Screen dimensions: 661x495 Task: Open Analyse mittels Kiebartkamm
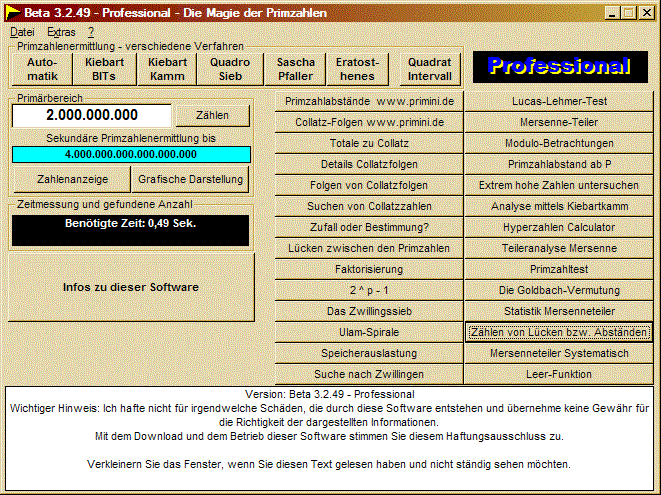(x=559, y=207)
